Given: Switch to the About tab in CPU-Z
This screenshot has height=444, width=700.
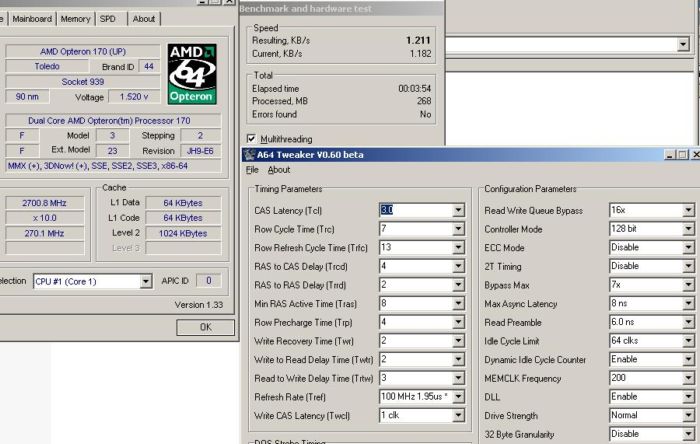Looking at the screenshot, I should click(144, 19).
